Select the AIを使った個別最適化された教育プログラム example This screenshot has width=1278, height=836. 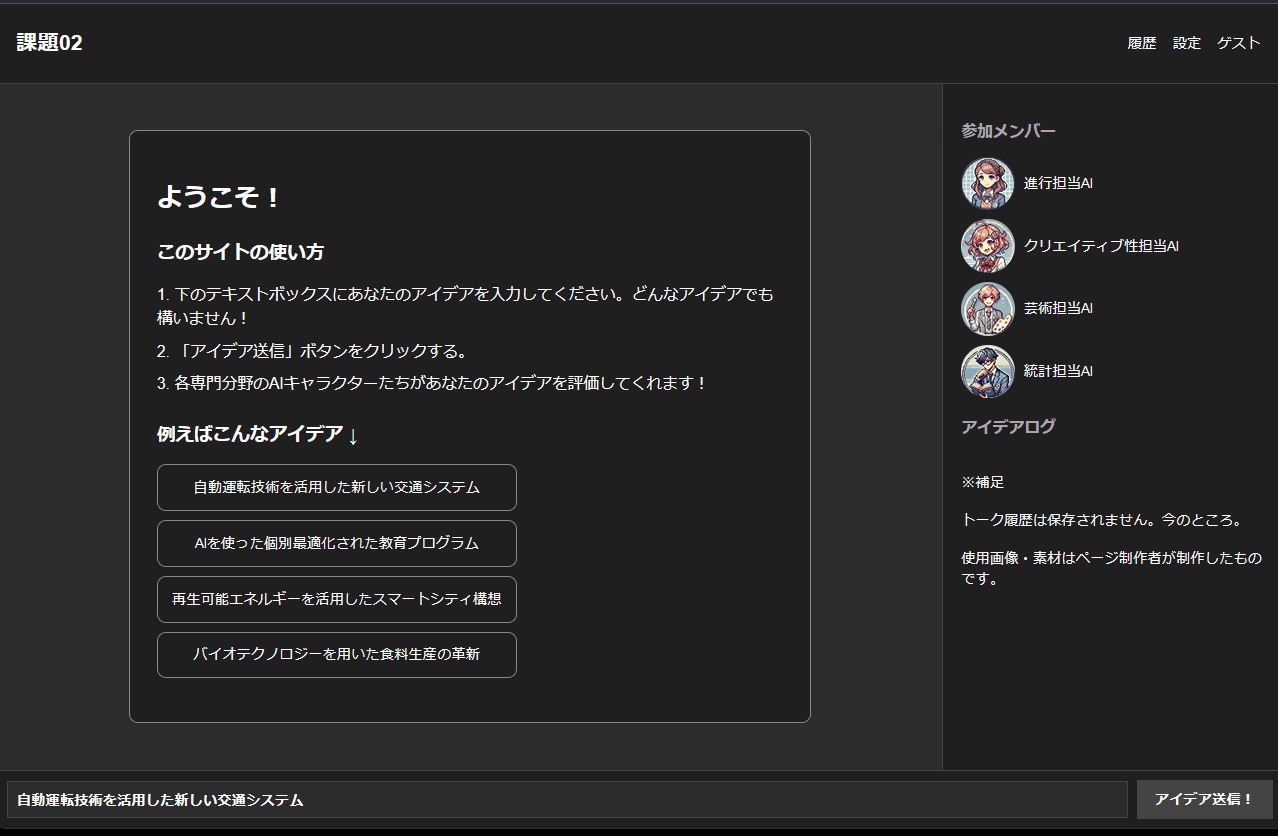click(336, 543)
